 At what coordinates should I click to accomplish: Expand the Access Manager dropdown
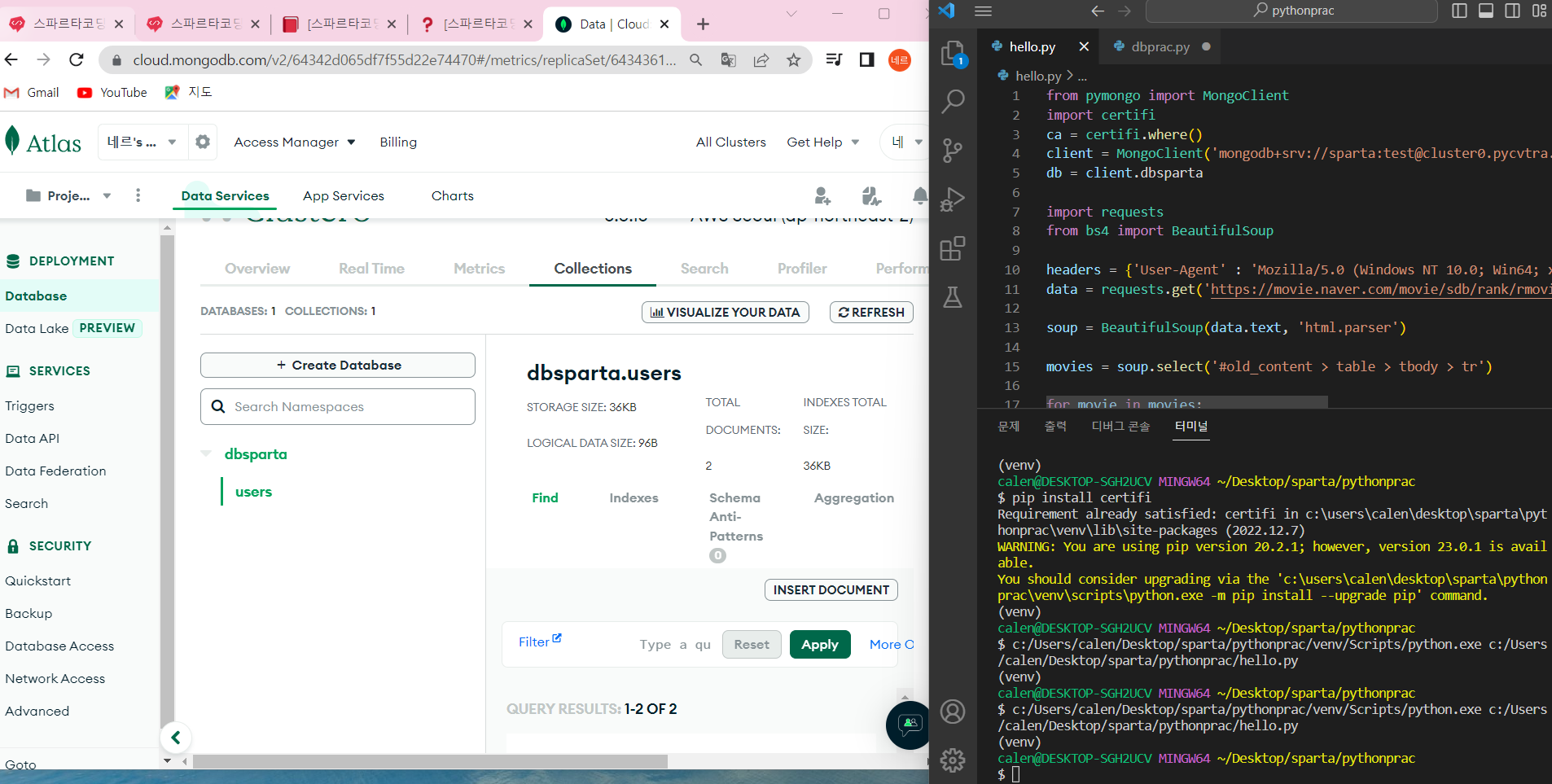tap(295, 142)
